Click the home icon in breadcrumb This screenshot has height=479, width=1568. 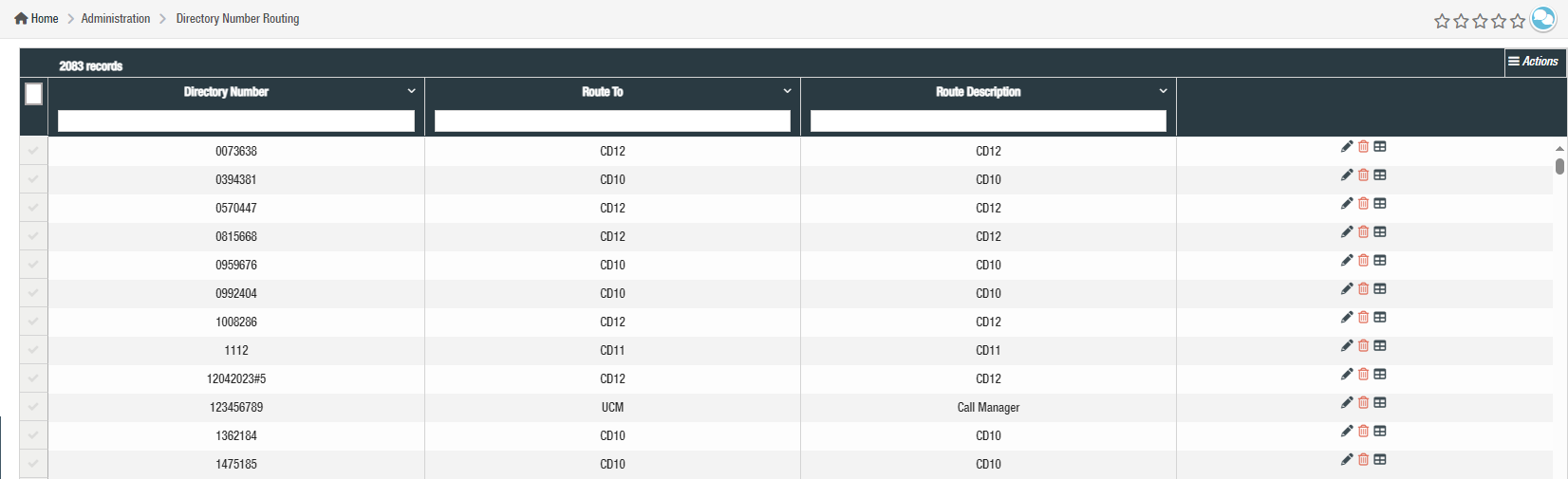[x=21, y=18]
